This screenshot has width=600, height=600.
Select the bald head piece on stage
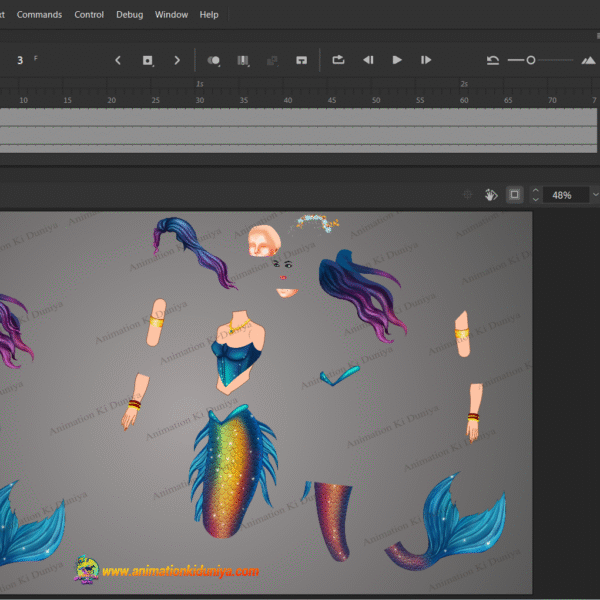click(264, 241)
